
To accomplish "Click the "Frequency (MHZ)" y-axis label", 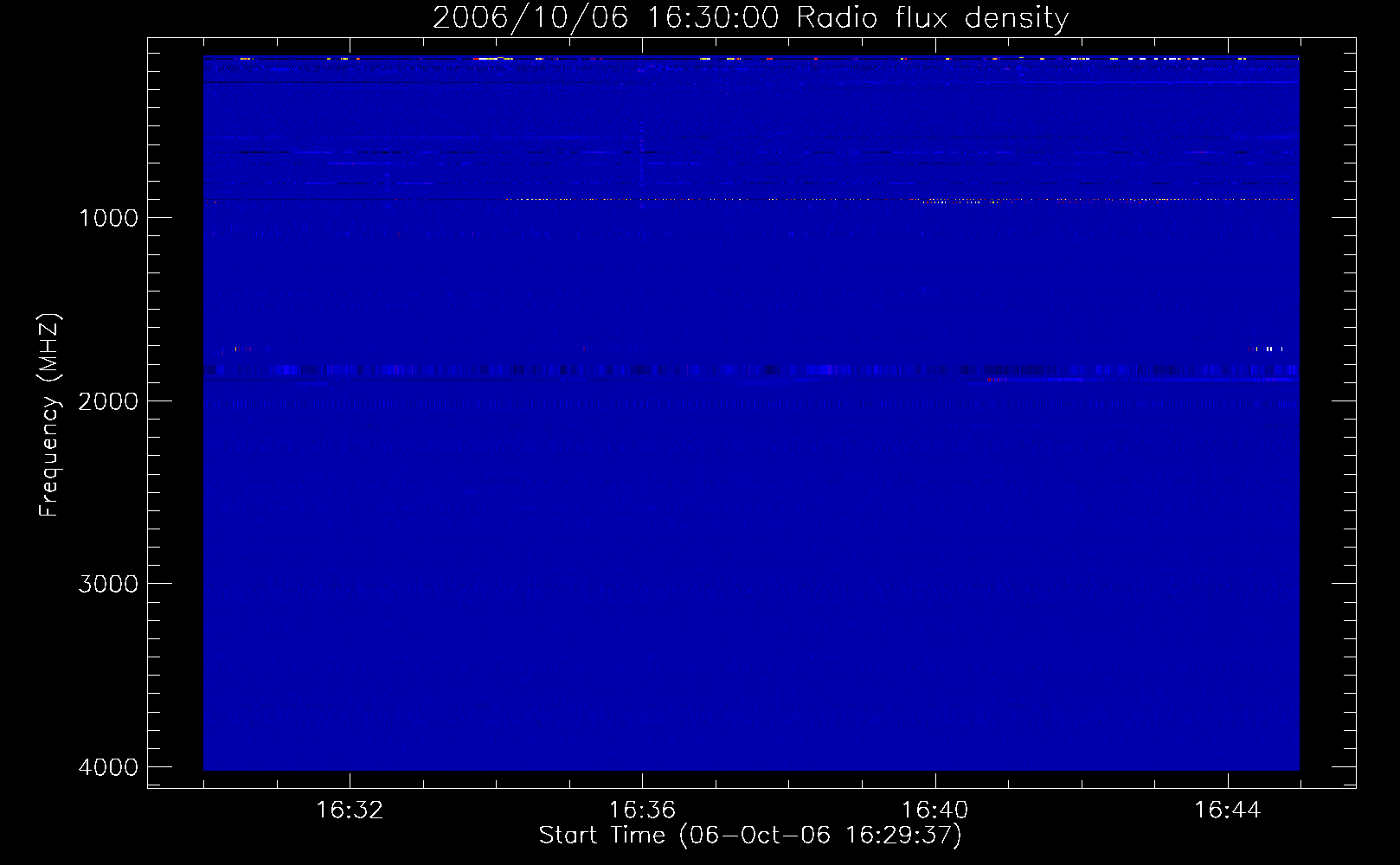I will coord(49,415).
